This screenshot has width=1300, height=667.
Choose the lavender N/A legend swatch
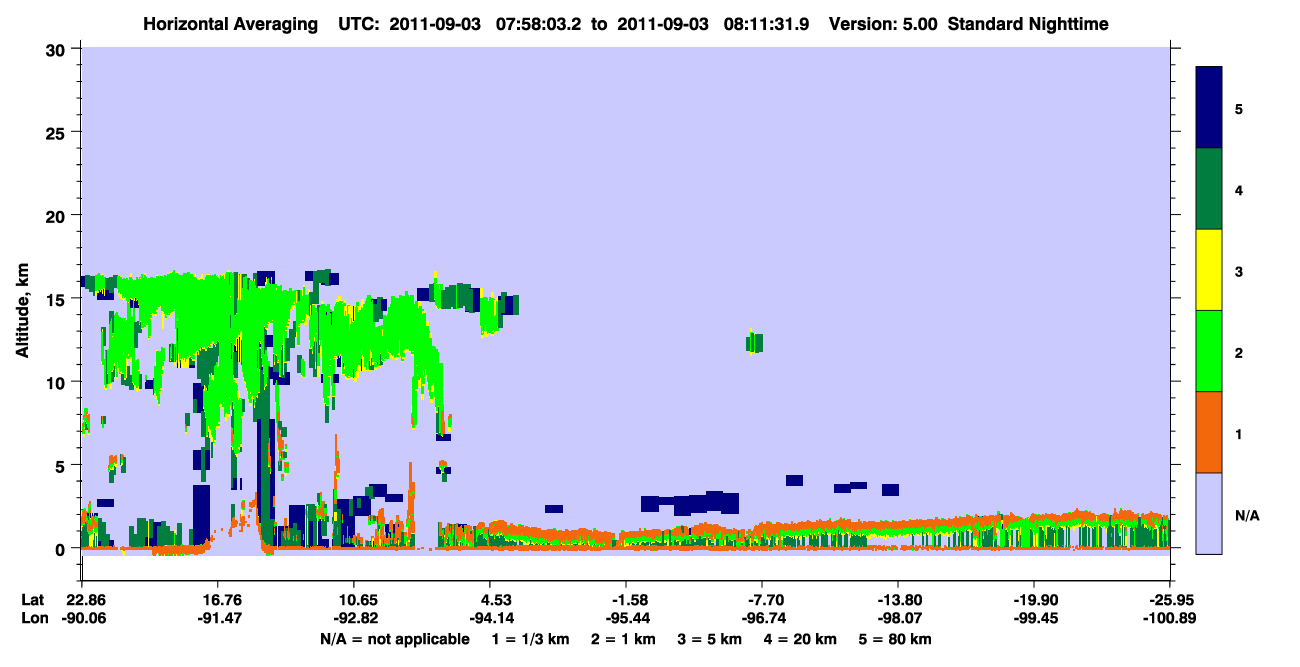click(1209, 513)
